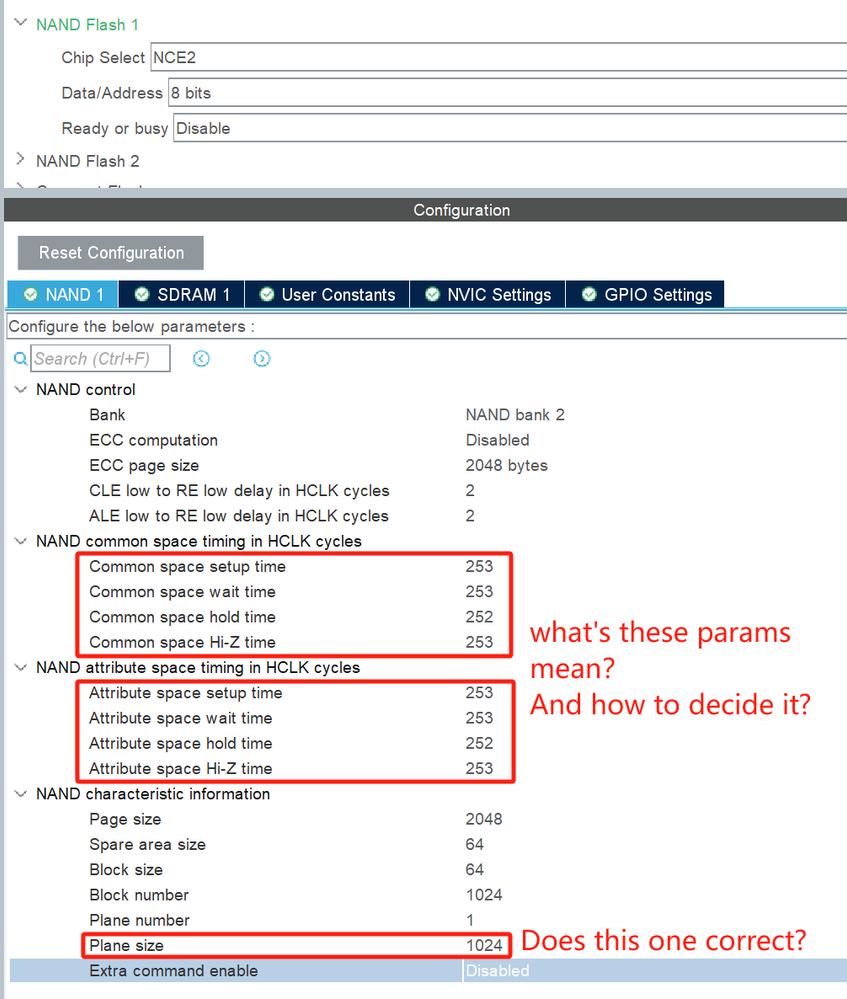Click the User Constants tab check icon
The height and width of the screenshot is (999, 847).
tap(267, 294)
